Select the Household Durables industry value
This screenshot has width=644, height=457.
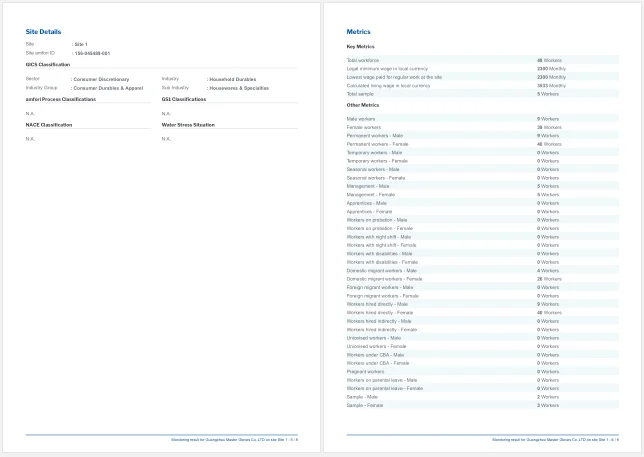pyautogui.click(x=232, y=79)
